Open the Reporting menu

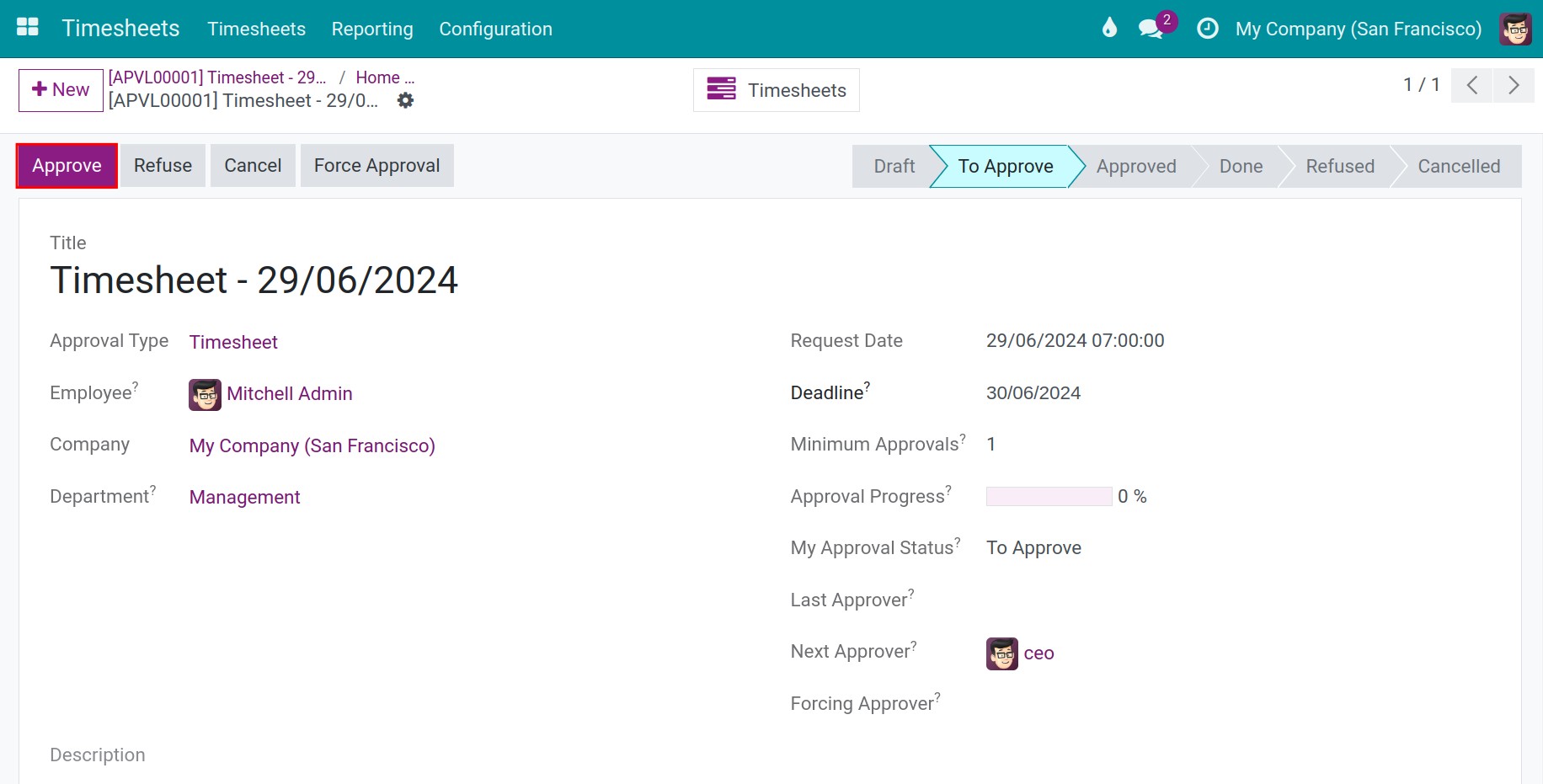pyautogui.click(x=372, y=29)
